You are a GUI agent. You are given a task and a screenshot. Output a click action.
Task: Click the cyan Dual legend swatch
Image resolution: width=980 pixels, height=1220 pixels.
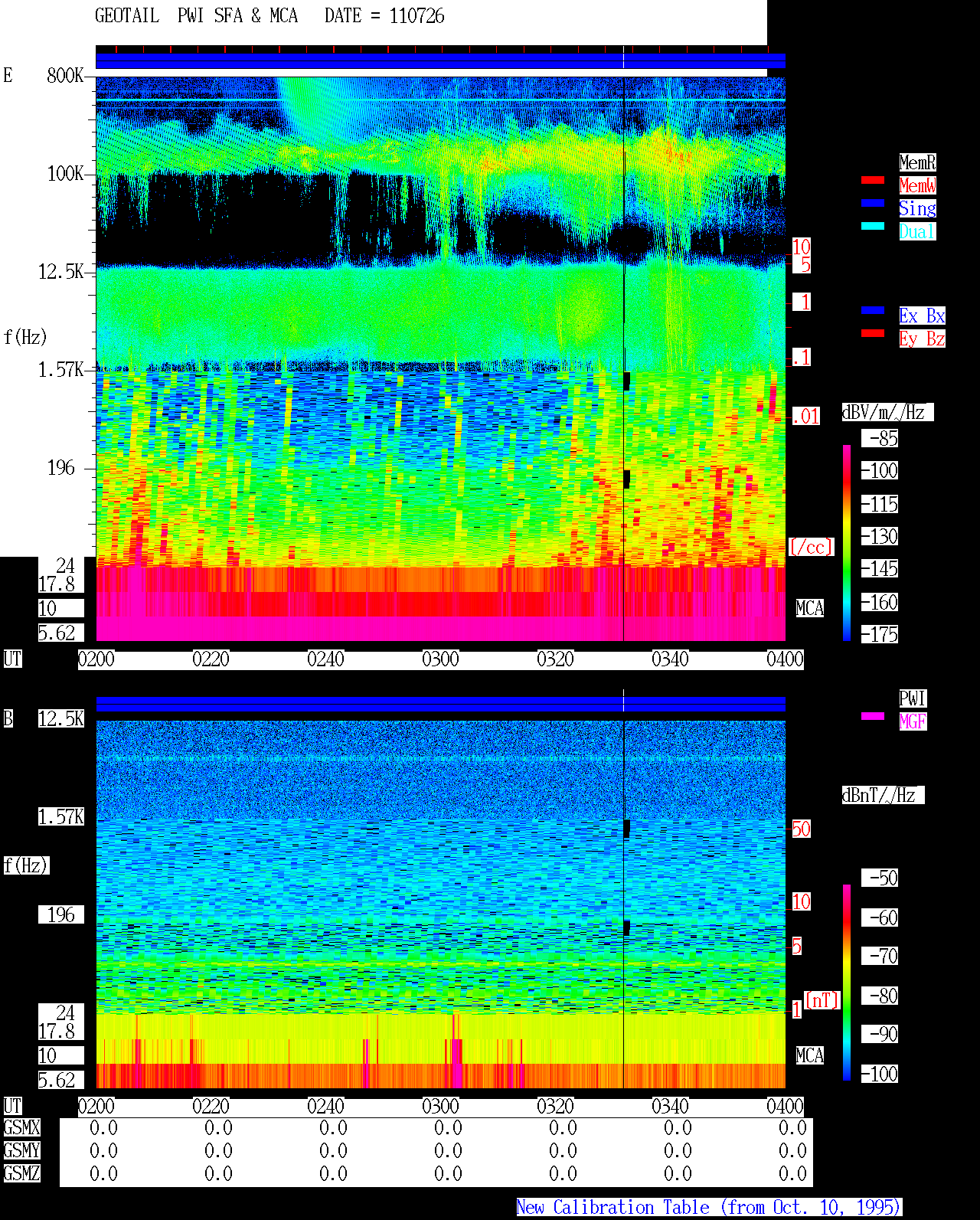click(x=873, y=226)
